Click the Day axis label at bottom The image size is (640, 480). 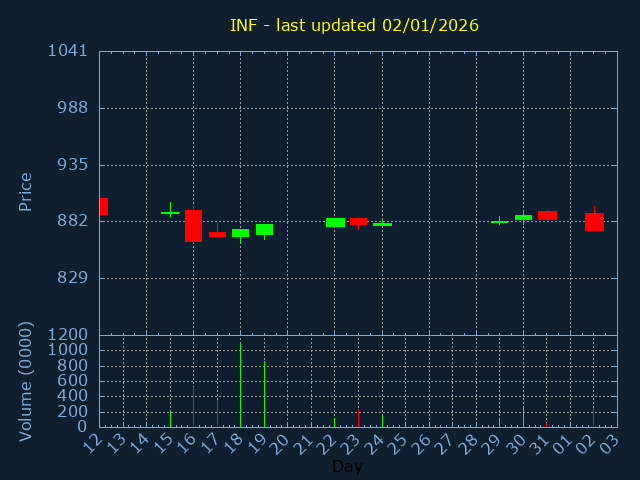347,466
